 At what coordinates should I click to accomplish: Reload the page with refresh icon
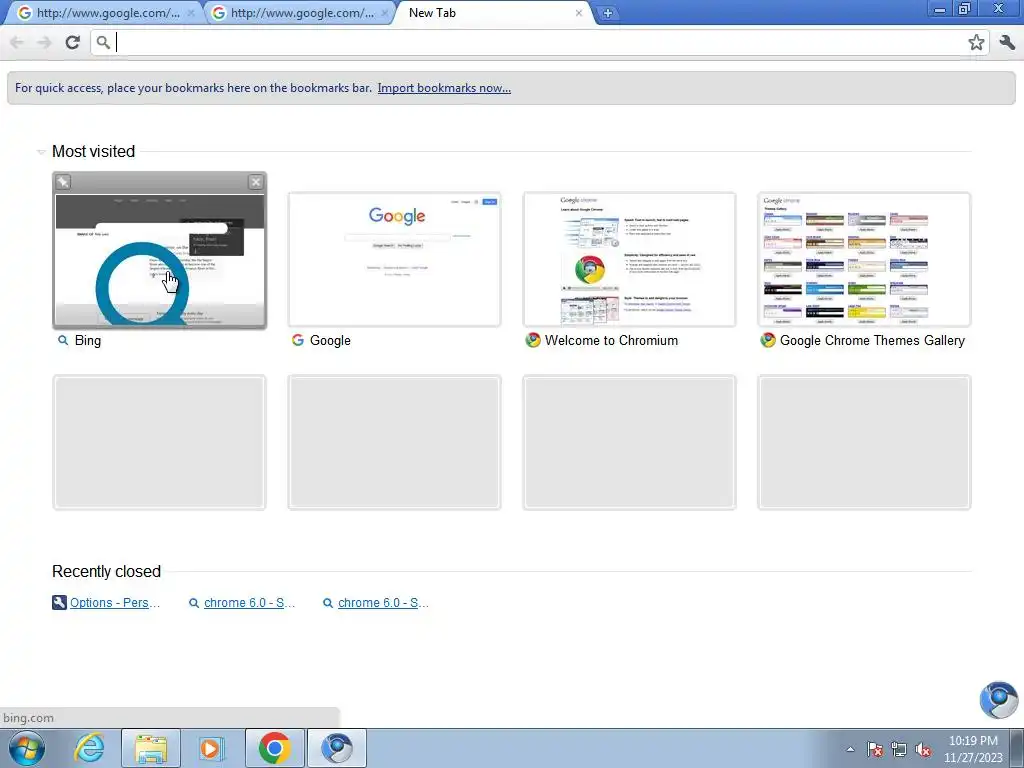[x=72, y=42]
